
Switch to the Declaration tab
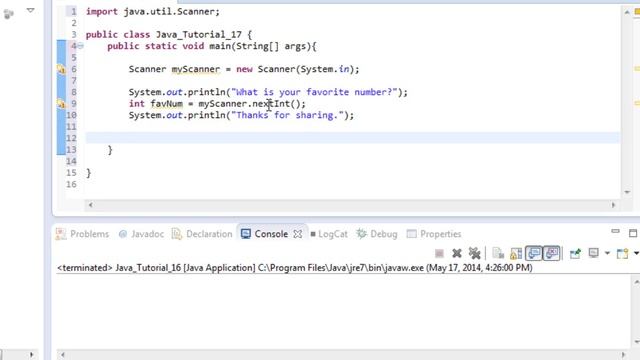(x=202, y=234)
